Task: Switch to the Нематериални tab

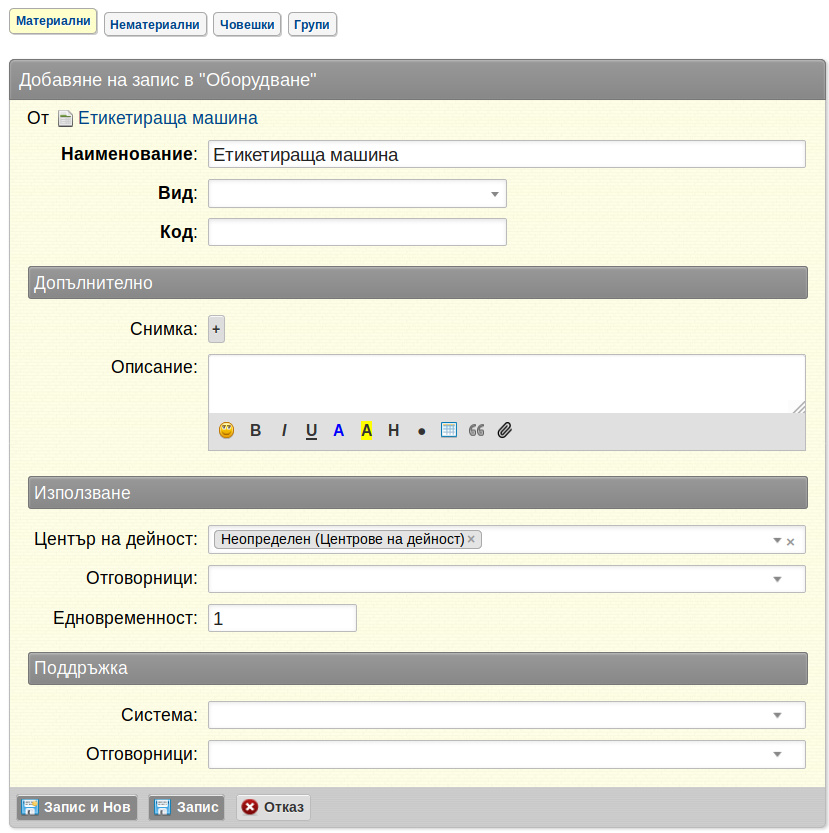Action: pyautogui.click(x=155, y=24)
